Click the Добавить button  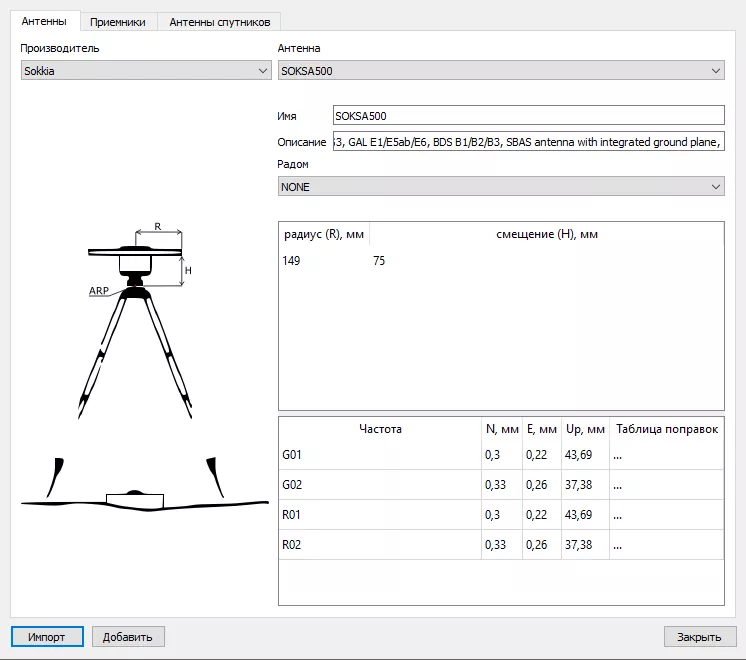click(x=128, y=636)
